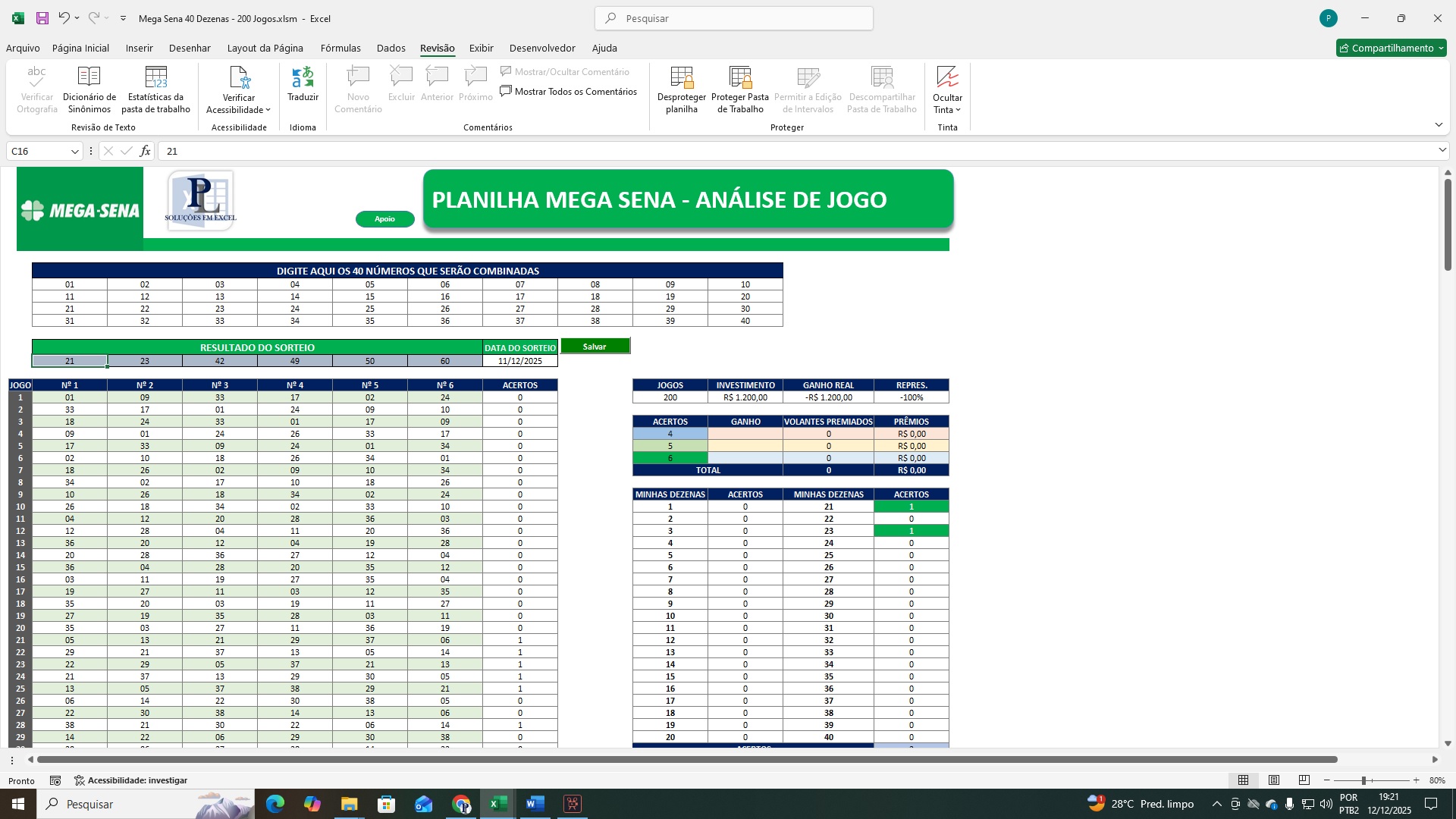1456x819 pixels.
Task: Switch to Page Layout view in status bar
Action: pyautogui.click(x=1274, y=780)
